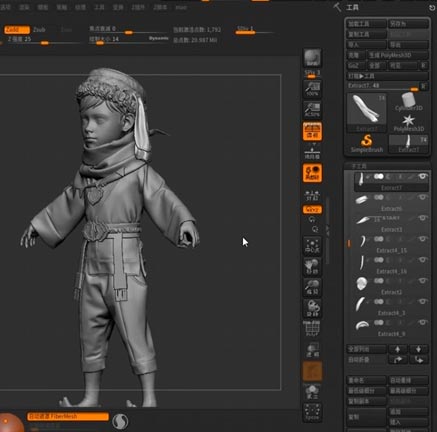Image resolution: width=437 pixels, height=432 pixels.
Task: Move subtool up with the up arrow
Action: click(x=398, y=349)
